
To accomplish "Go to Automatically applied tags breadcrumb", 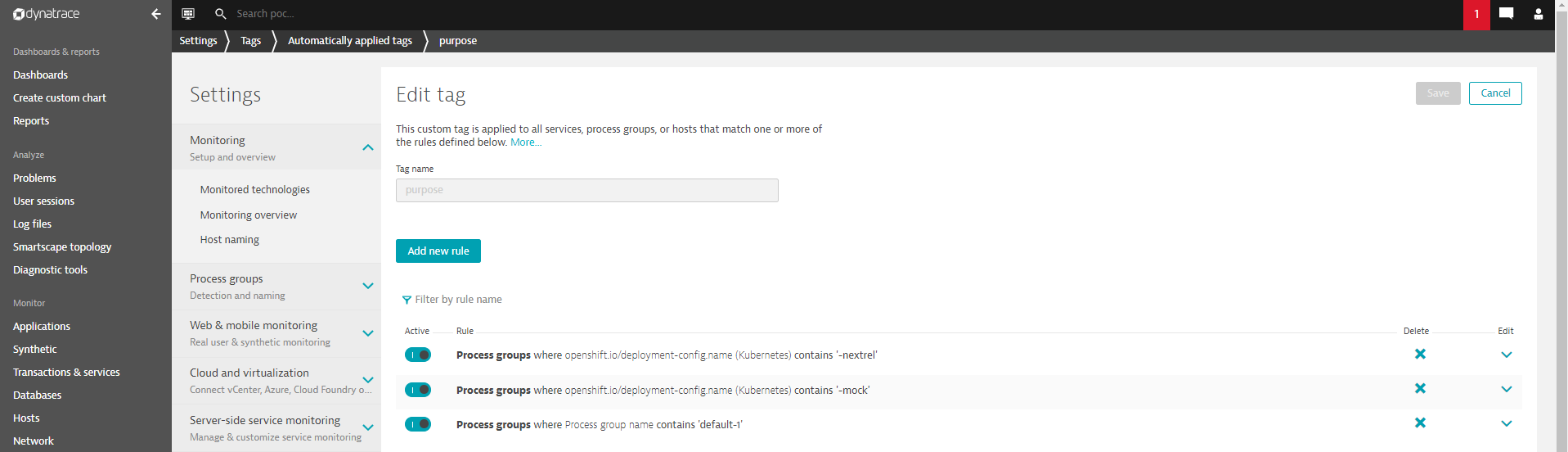I will tap(350, 41).
